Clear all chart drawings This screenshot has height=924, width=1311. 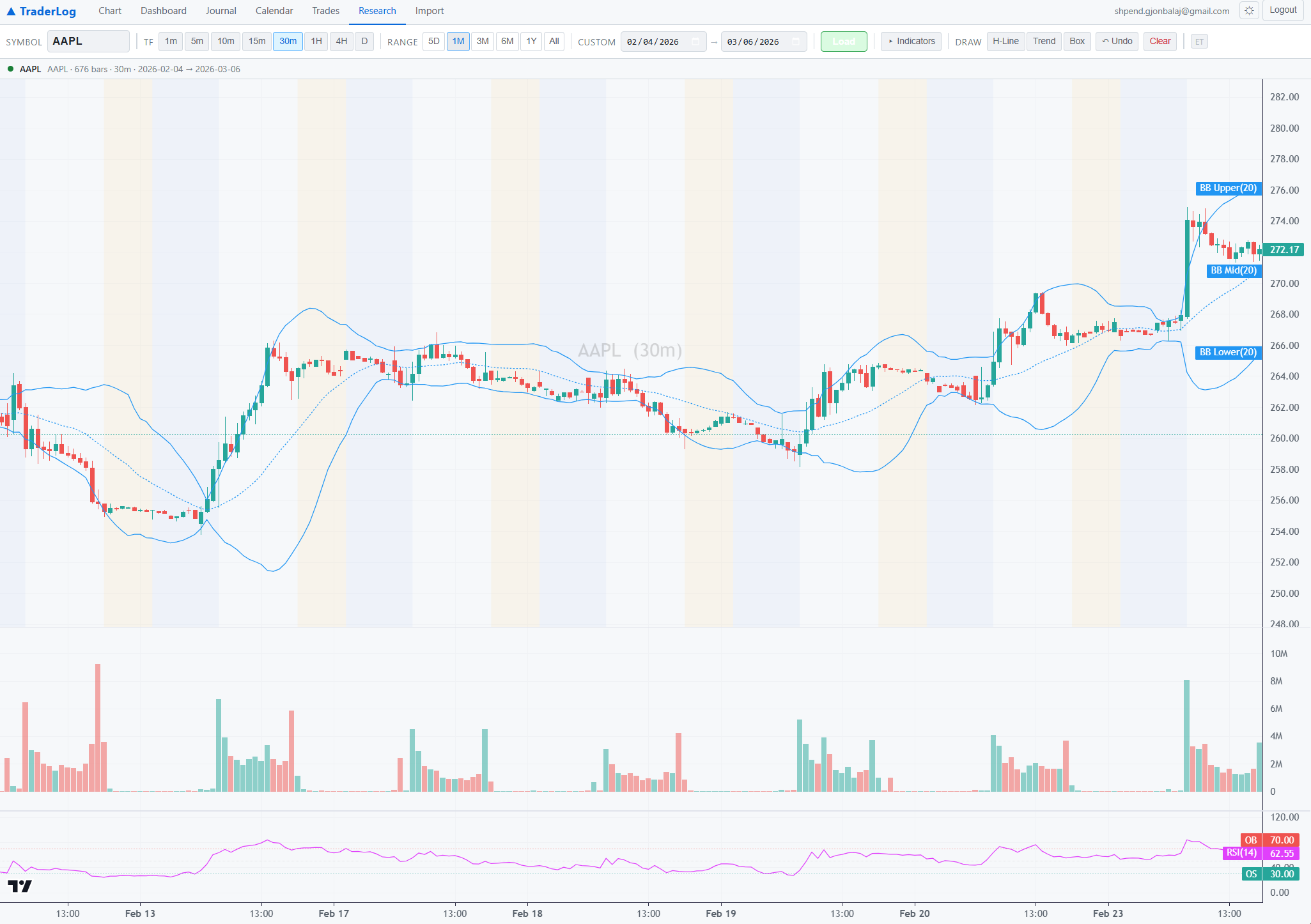[x=1160, y=41]
